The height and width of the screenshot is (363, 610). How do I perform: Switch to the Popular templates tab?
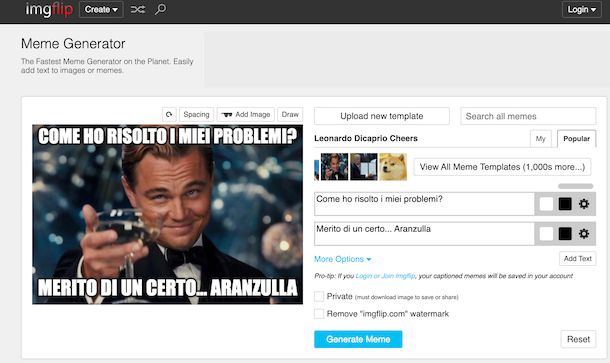point(576,139)
